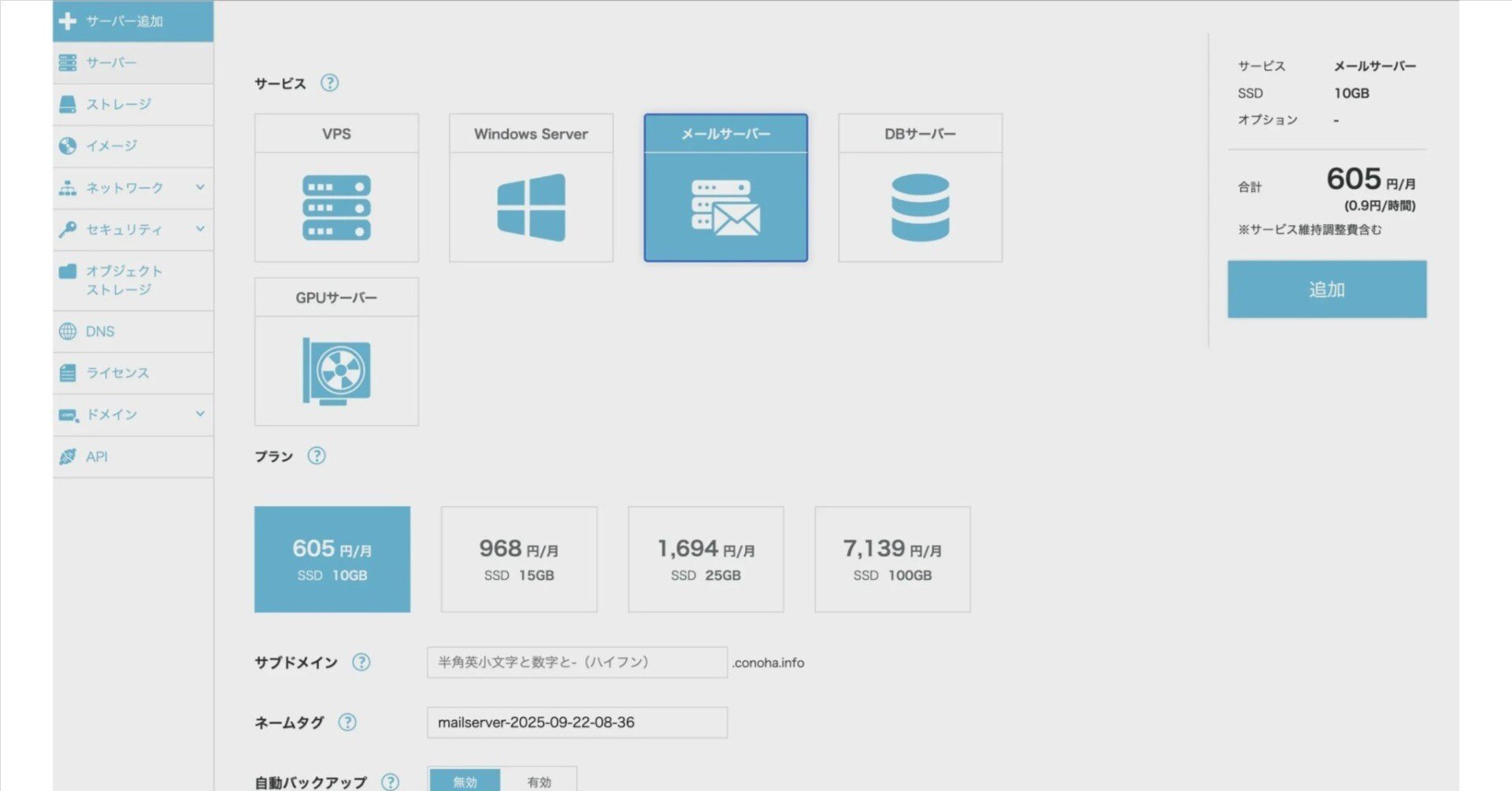The width and height of the screenshot is (1512, 791).
Task: Open サーバー追加 in the sidebar
Action: click(133, 21)
